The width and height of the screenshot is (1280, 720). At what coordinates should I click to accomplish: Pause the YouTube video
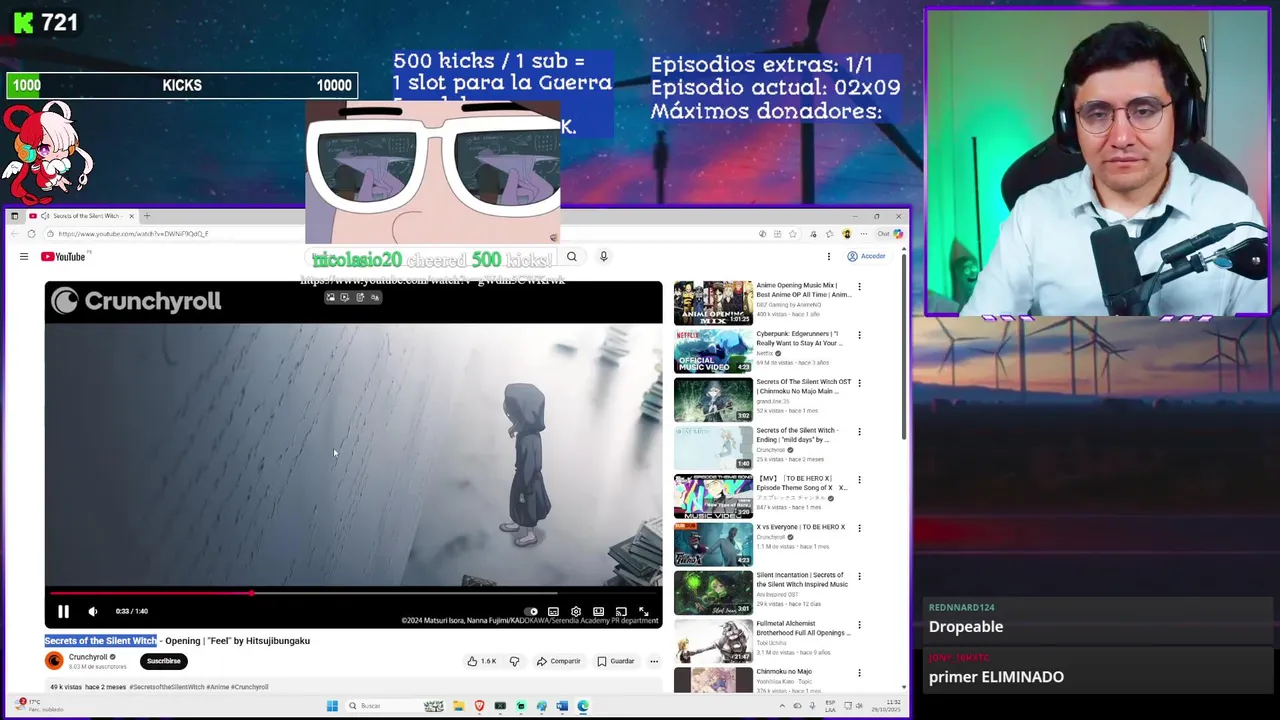tap(63, 611)
